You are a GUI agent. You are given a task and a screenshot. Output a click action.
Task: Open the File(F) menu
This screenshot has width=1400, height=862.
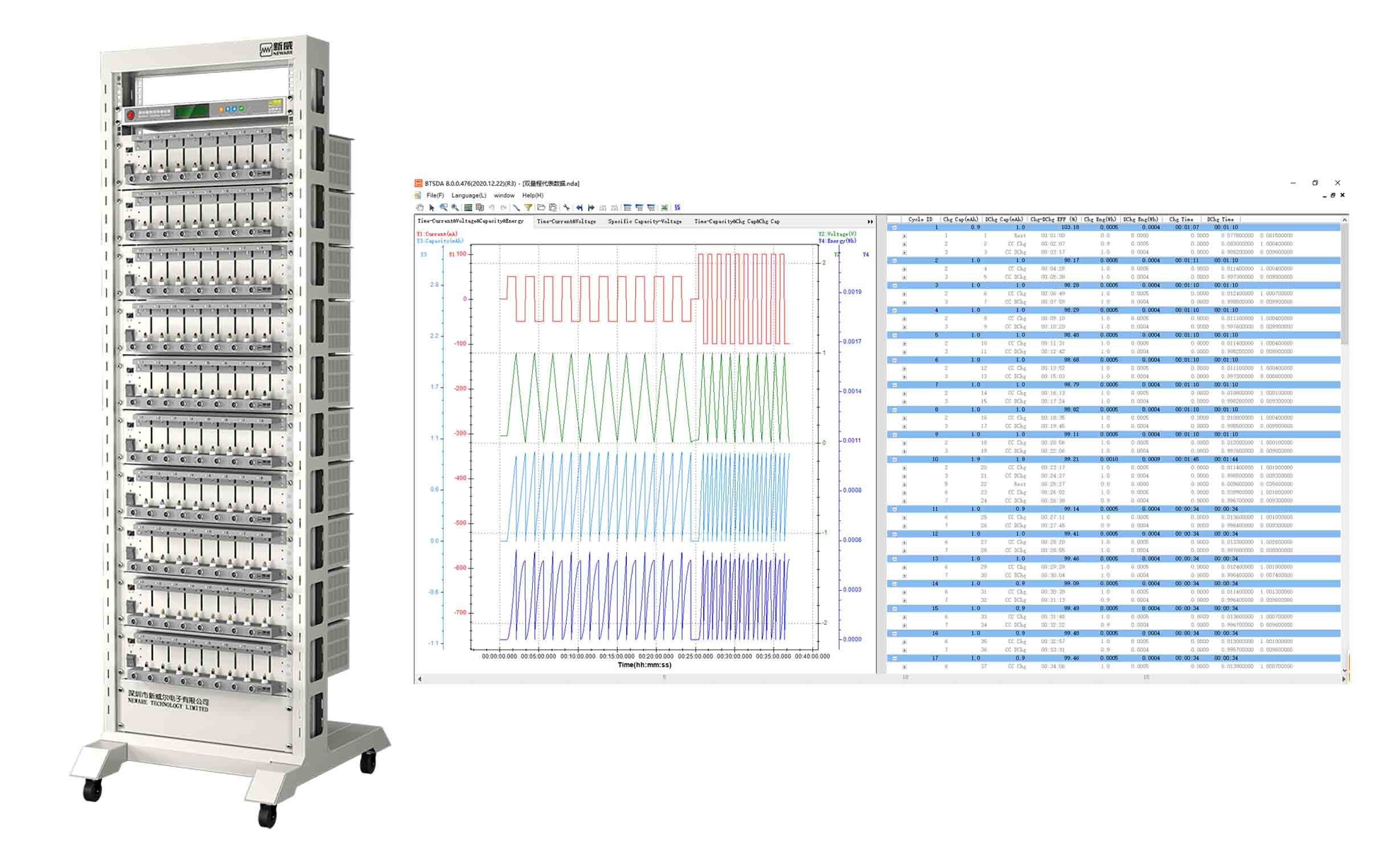click(x=435, y=196)
